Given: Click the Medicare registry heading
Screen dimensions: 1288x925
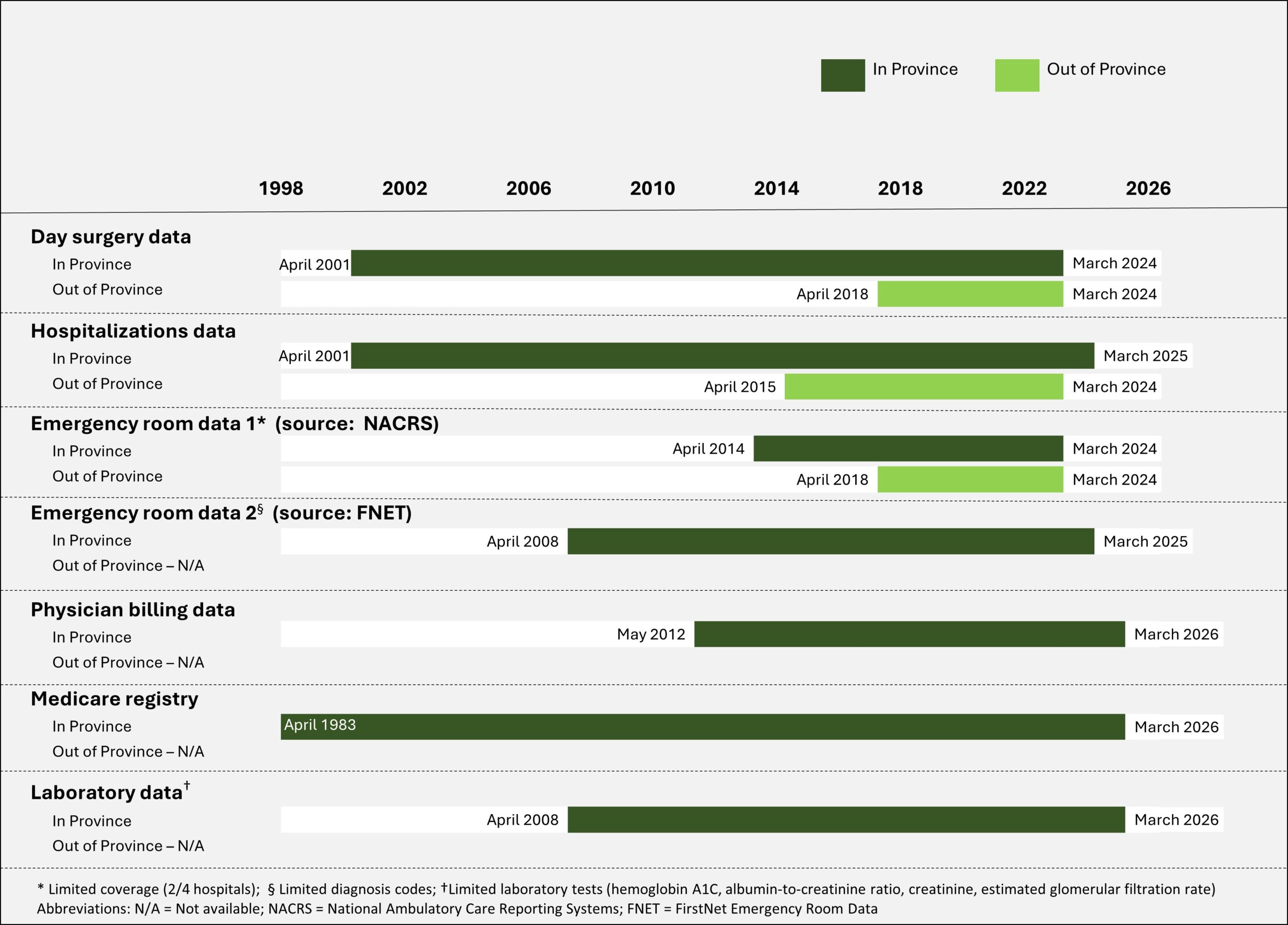Looking at the screenshot, I should tap(115, 699).
